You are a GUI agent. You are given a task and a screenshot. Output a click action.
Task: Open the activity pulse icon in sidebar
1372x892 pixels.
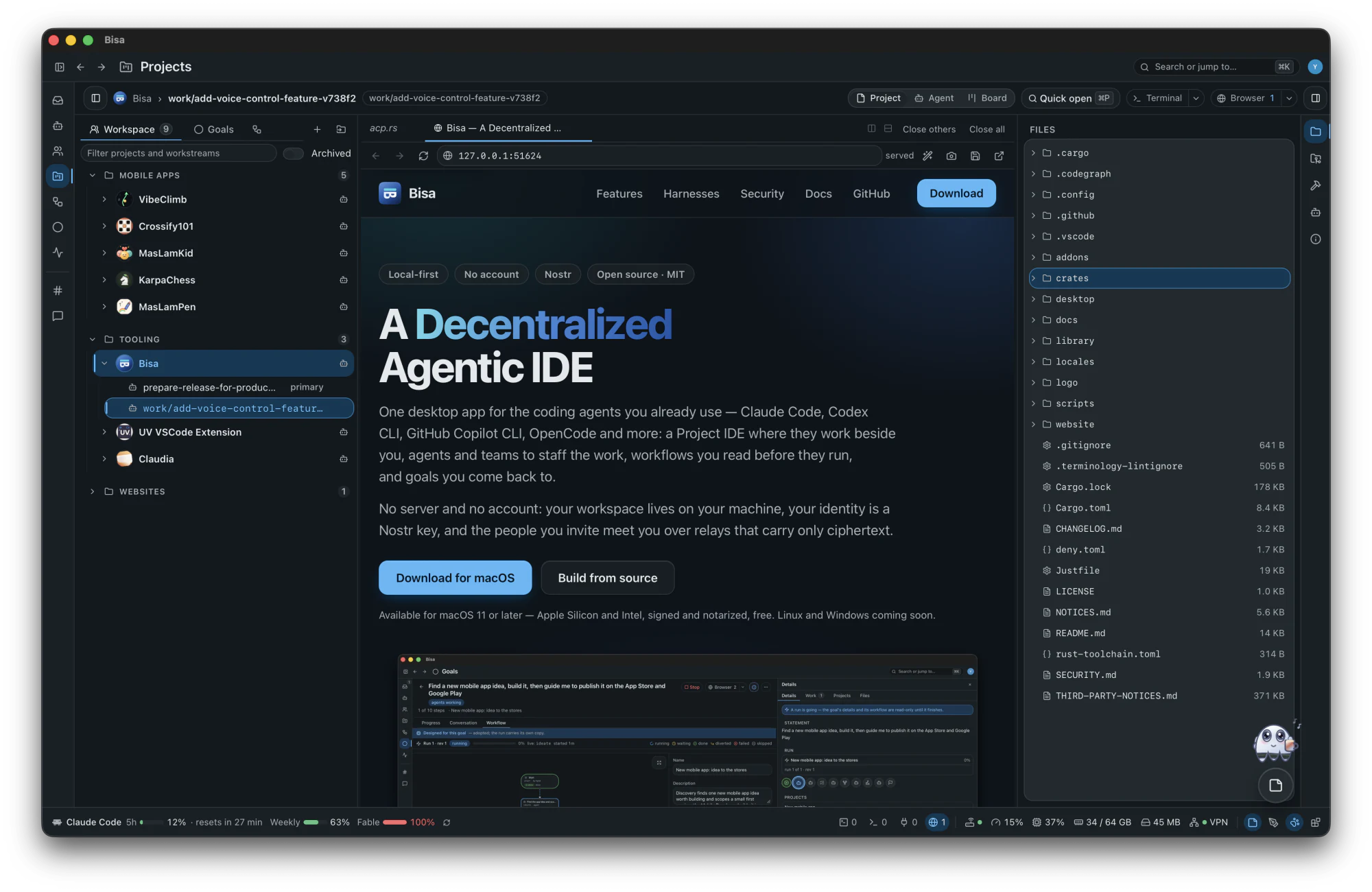pos(58,253)
